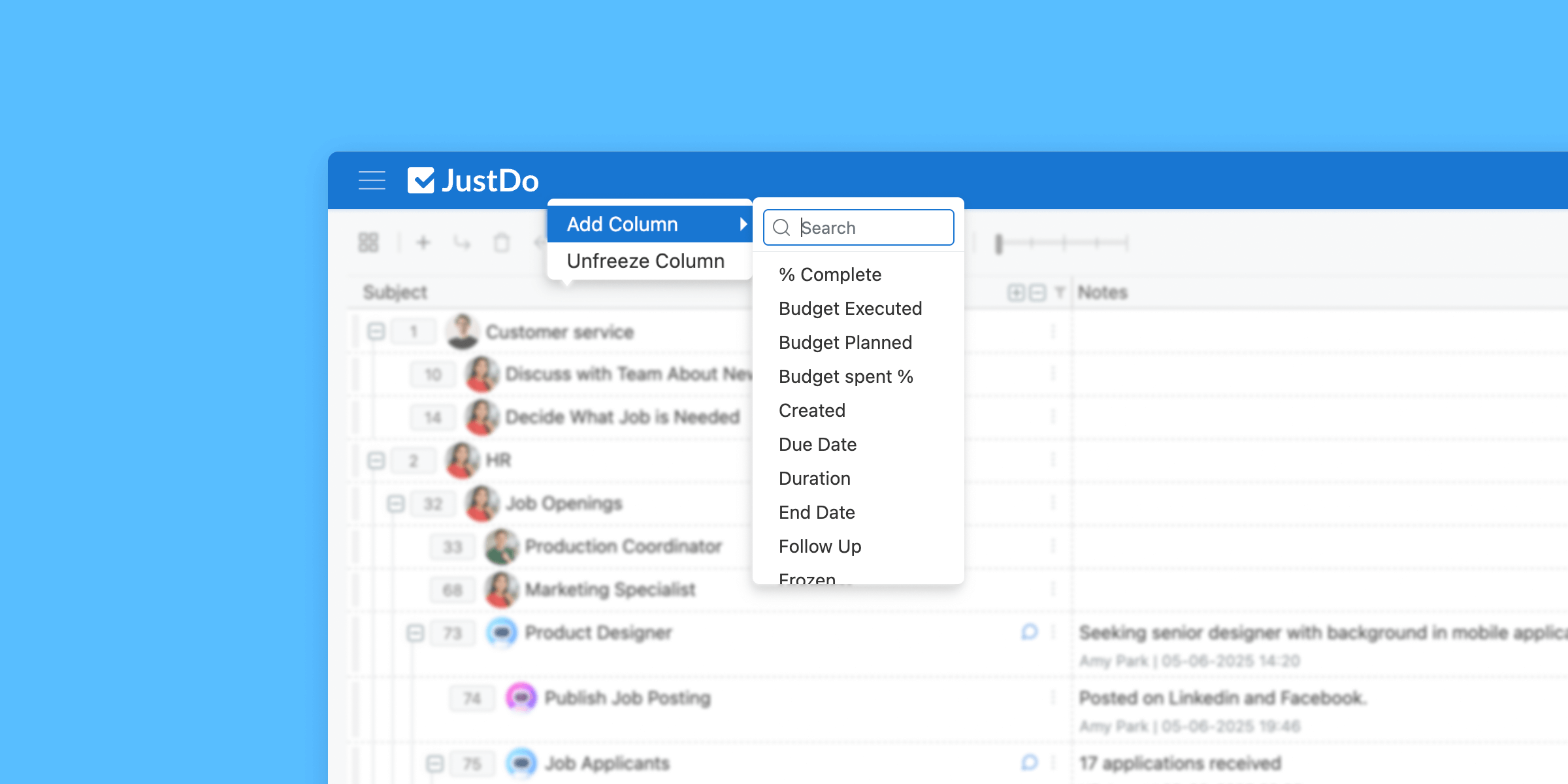Open chat bubble on Product Designer row
Screen dimensions: 1568x784
point(1030,632)
